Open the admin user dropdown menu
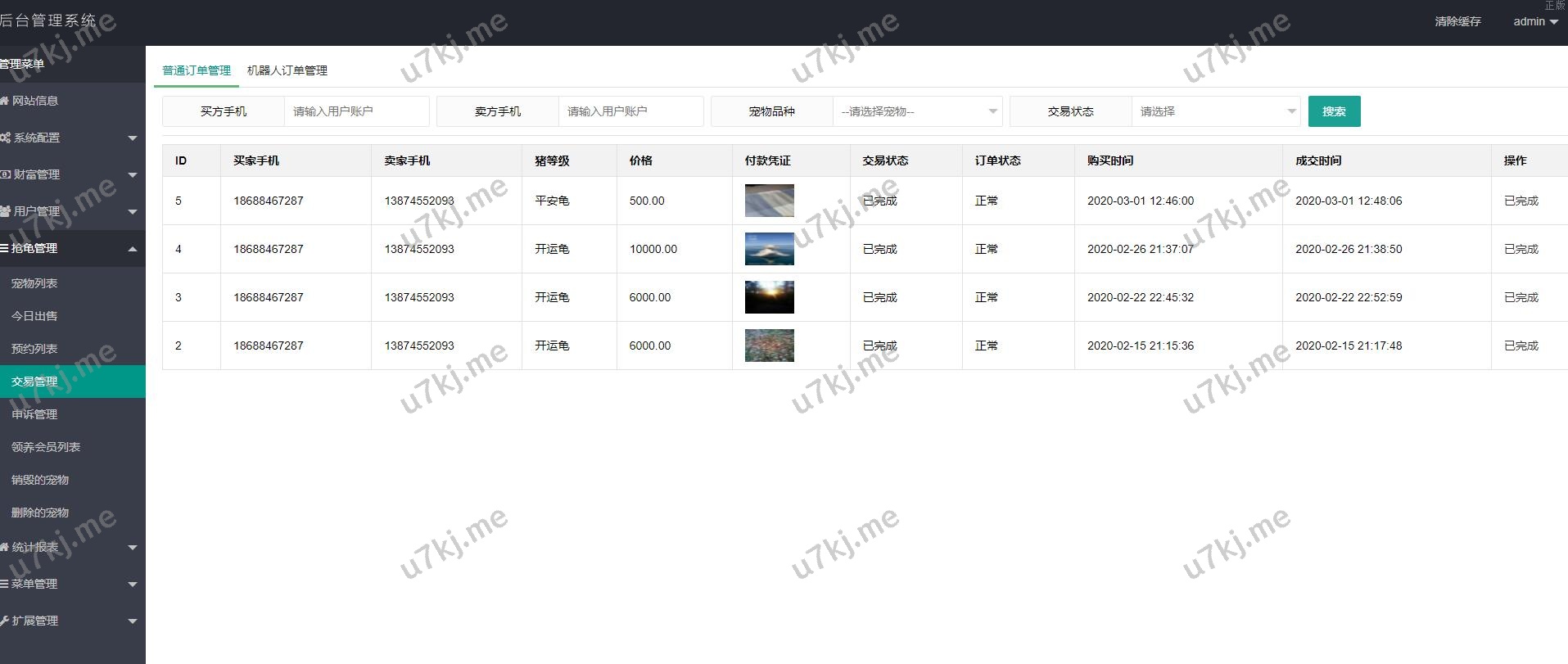 pyautogui.click(x=1535, y=21)
